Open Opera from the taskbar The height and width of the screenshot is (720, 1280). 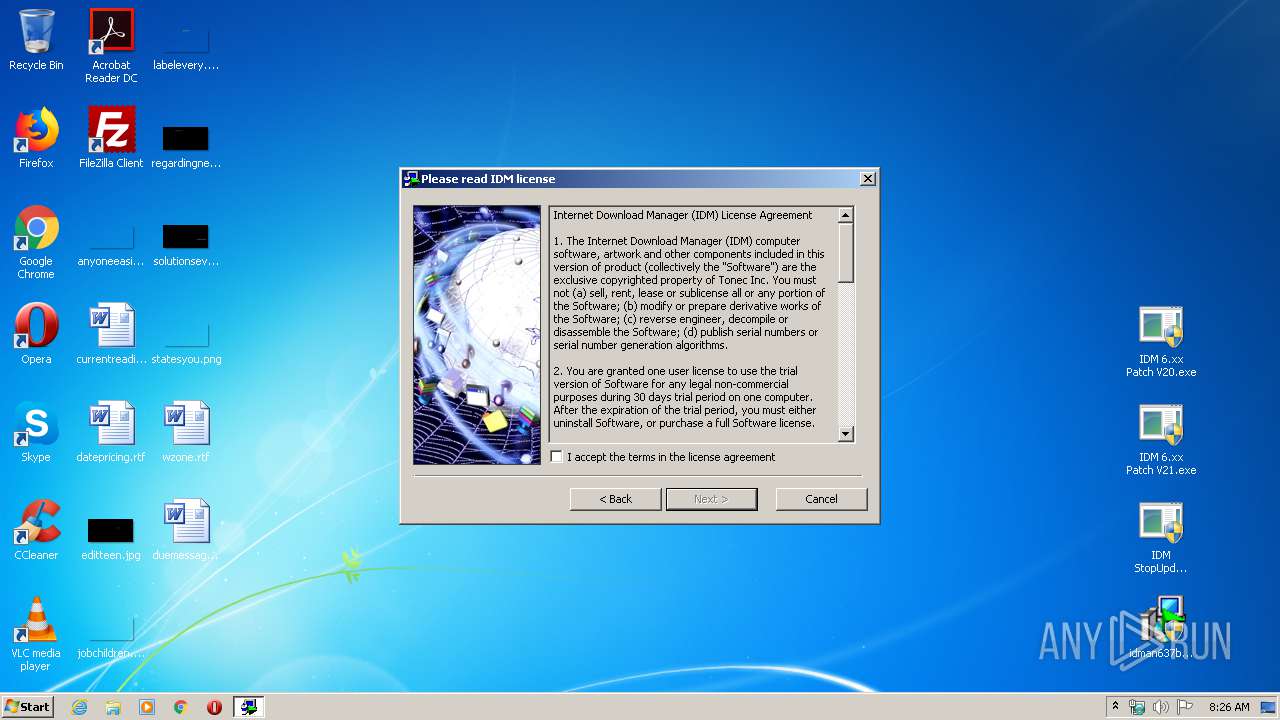214,707
